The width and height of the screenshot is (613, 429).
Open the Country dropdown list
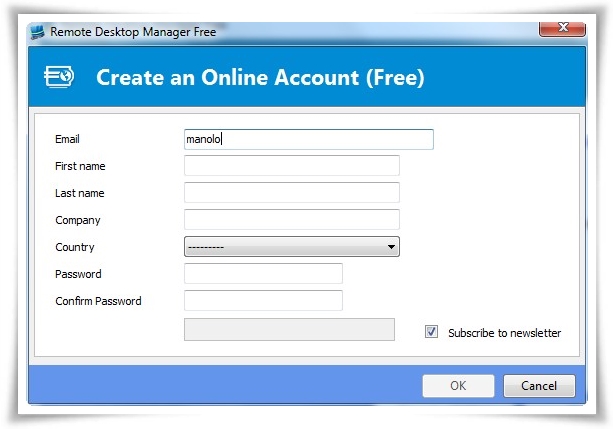[x=292, y=246]
